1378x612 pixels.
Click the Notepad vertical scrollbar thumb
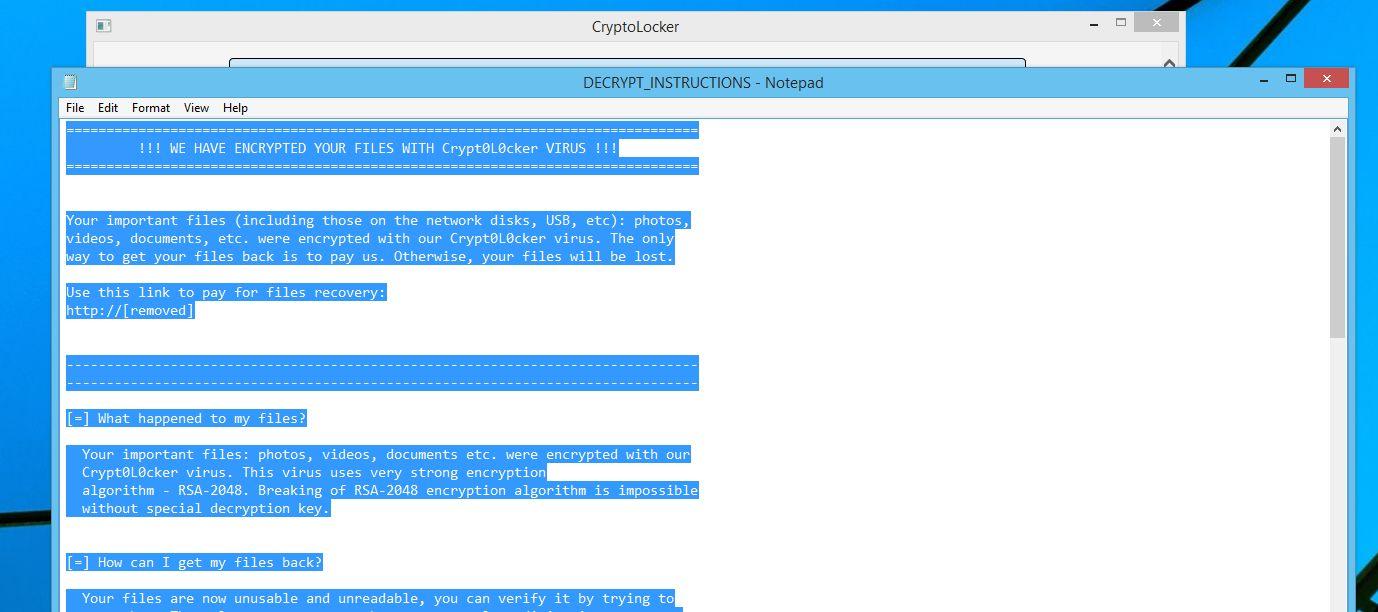[x=1337, y=238]
